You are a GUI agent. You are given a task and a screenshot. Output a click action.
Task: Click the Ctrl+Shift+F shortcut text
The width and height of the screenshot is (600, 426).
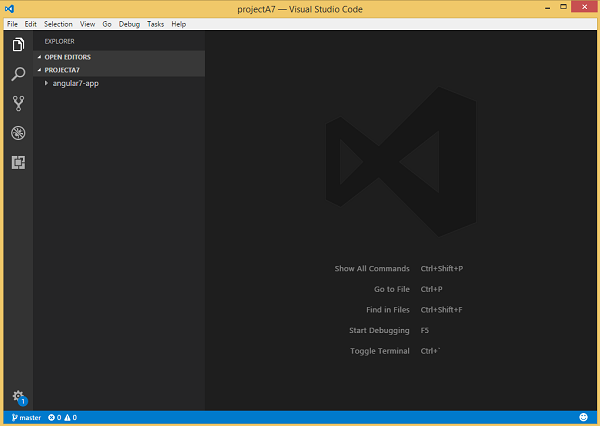[441, 310]
